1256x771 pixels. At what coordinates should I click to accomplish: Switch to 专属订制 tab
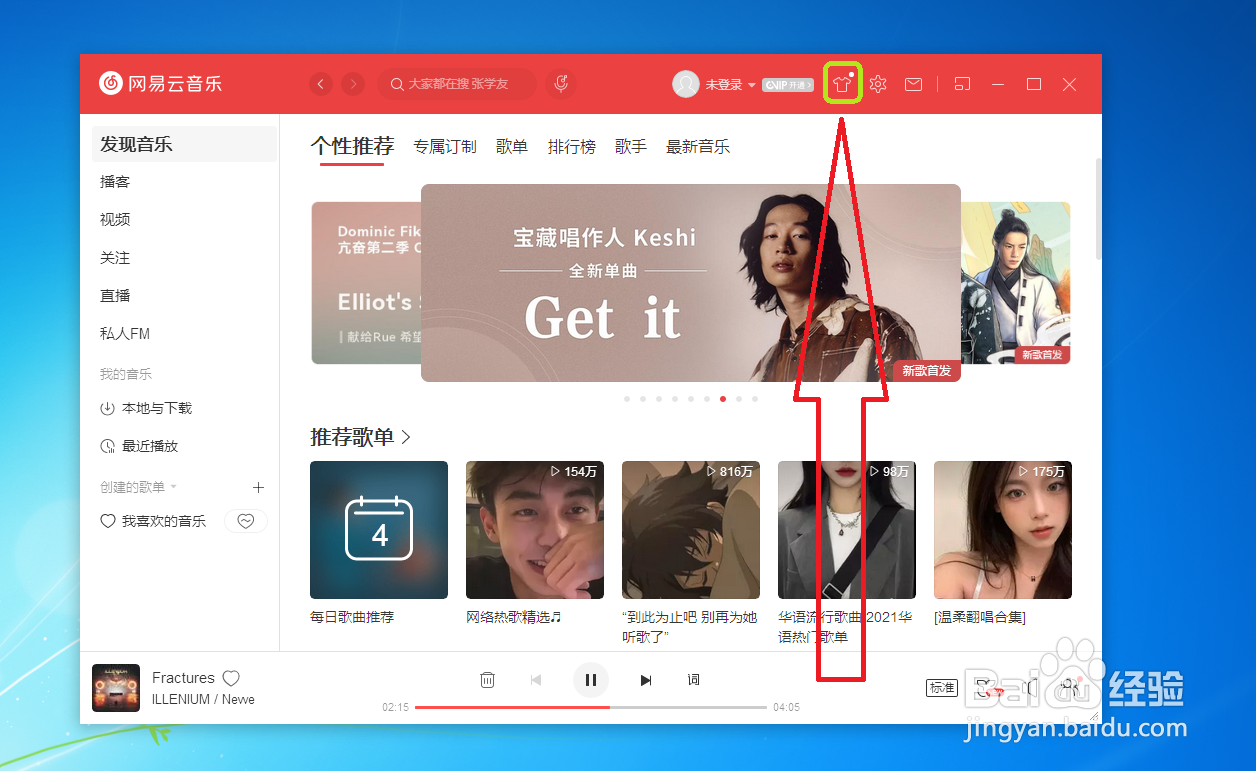coord(445,147)
